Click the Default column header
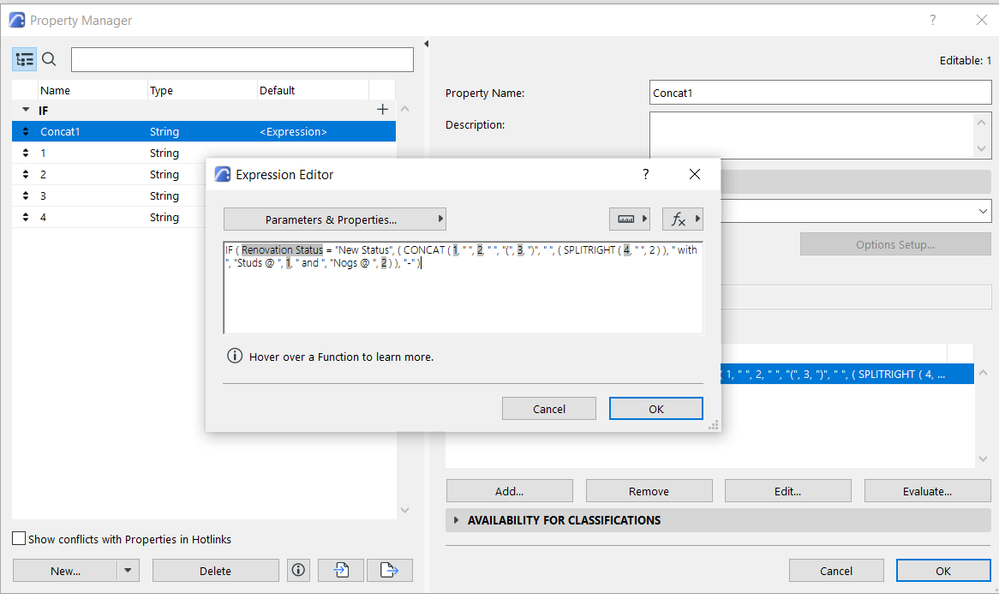 pyautogui.click(x=313, y=91)
